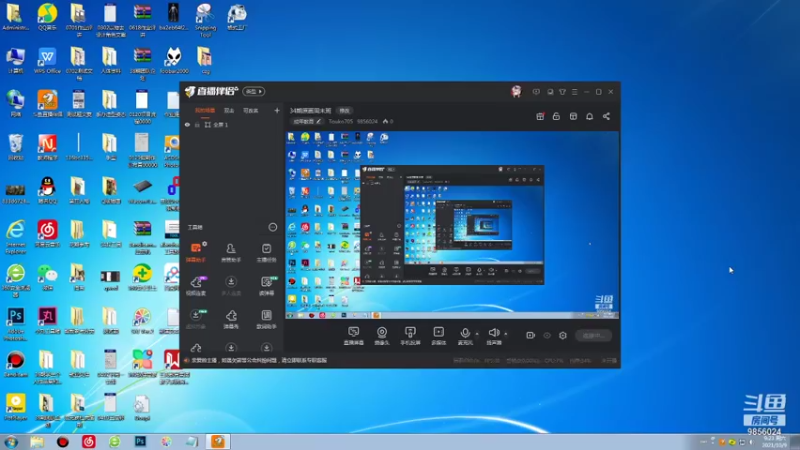The width and height of the screenshot is (800, 450).
Task: Select the 全屏 1 source row
Action: click(x=232, y=124)
